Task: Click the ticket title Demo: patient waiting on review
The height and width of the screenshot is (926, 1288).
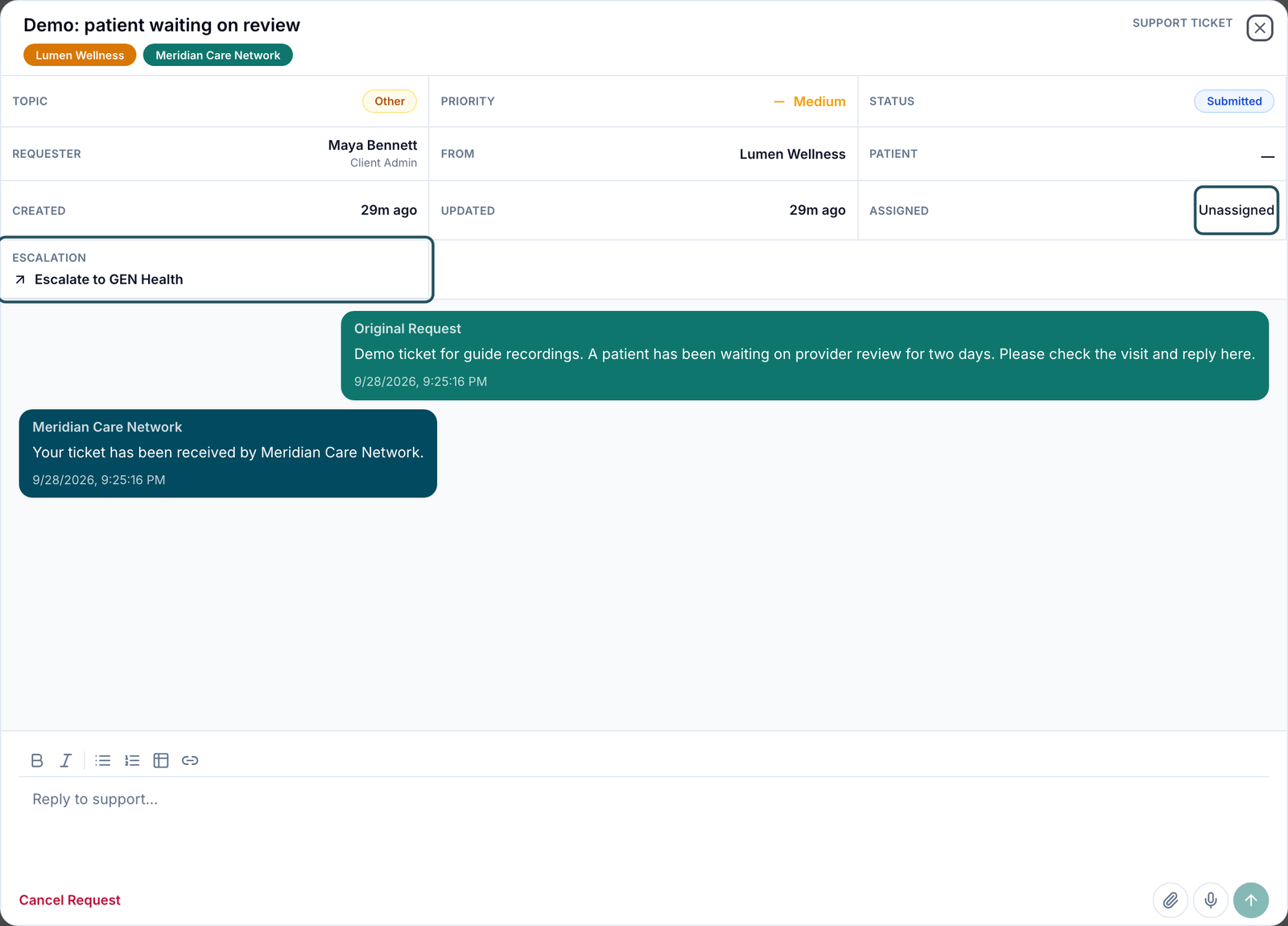Action: pyautogui.click(x=162, y=25)
